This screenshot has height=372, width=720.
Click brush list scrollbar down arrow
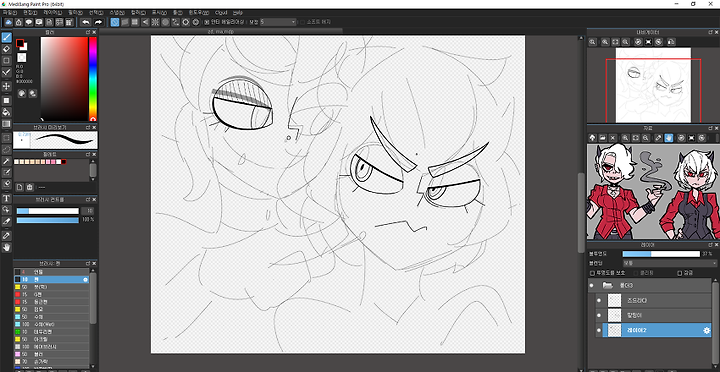(93, 367)
